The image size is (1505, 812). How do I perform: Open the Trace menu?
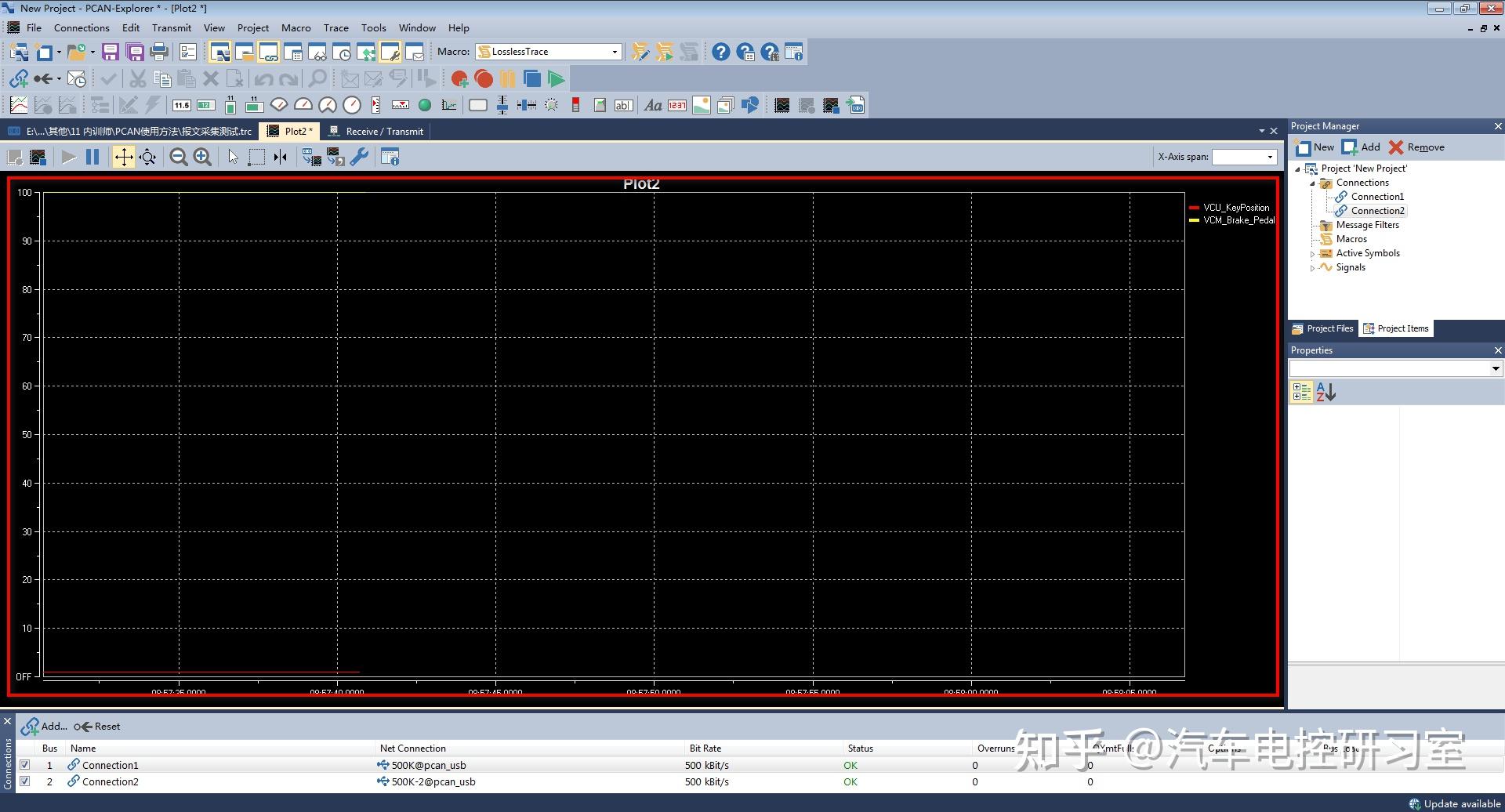click(x=335, y=28)
